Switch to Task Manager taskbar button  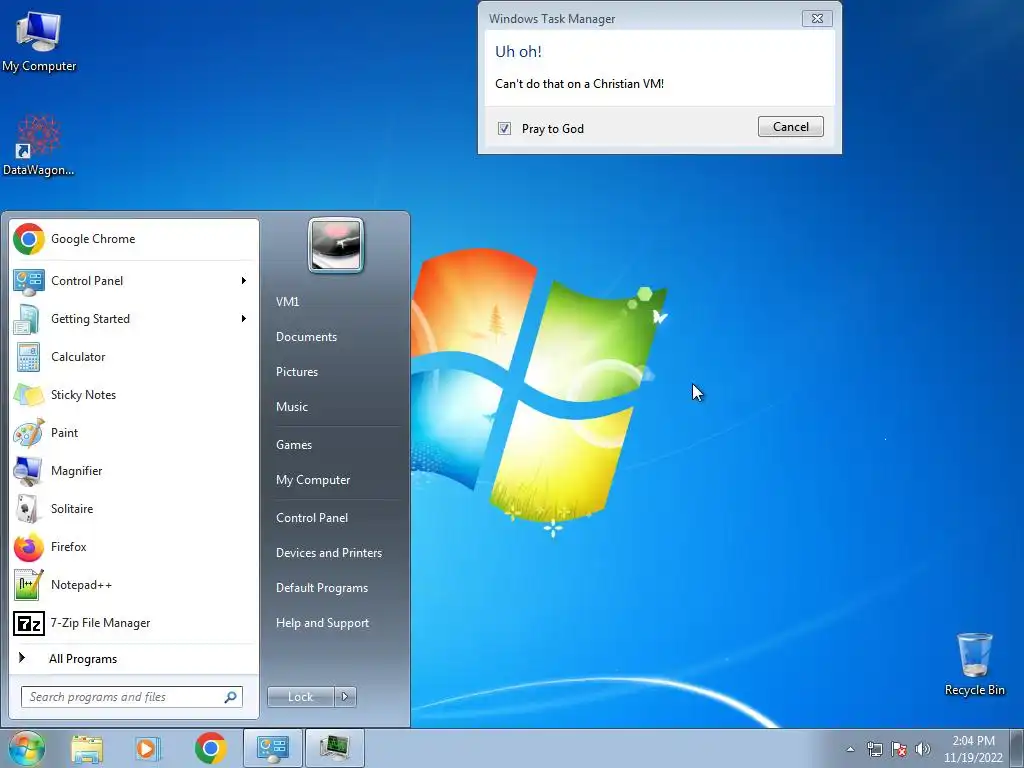coord(334,748)
